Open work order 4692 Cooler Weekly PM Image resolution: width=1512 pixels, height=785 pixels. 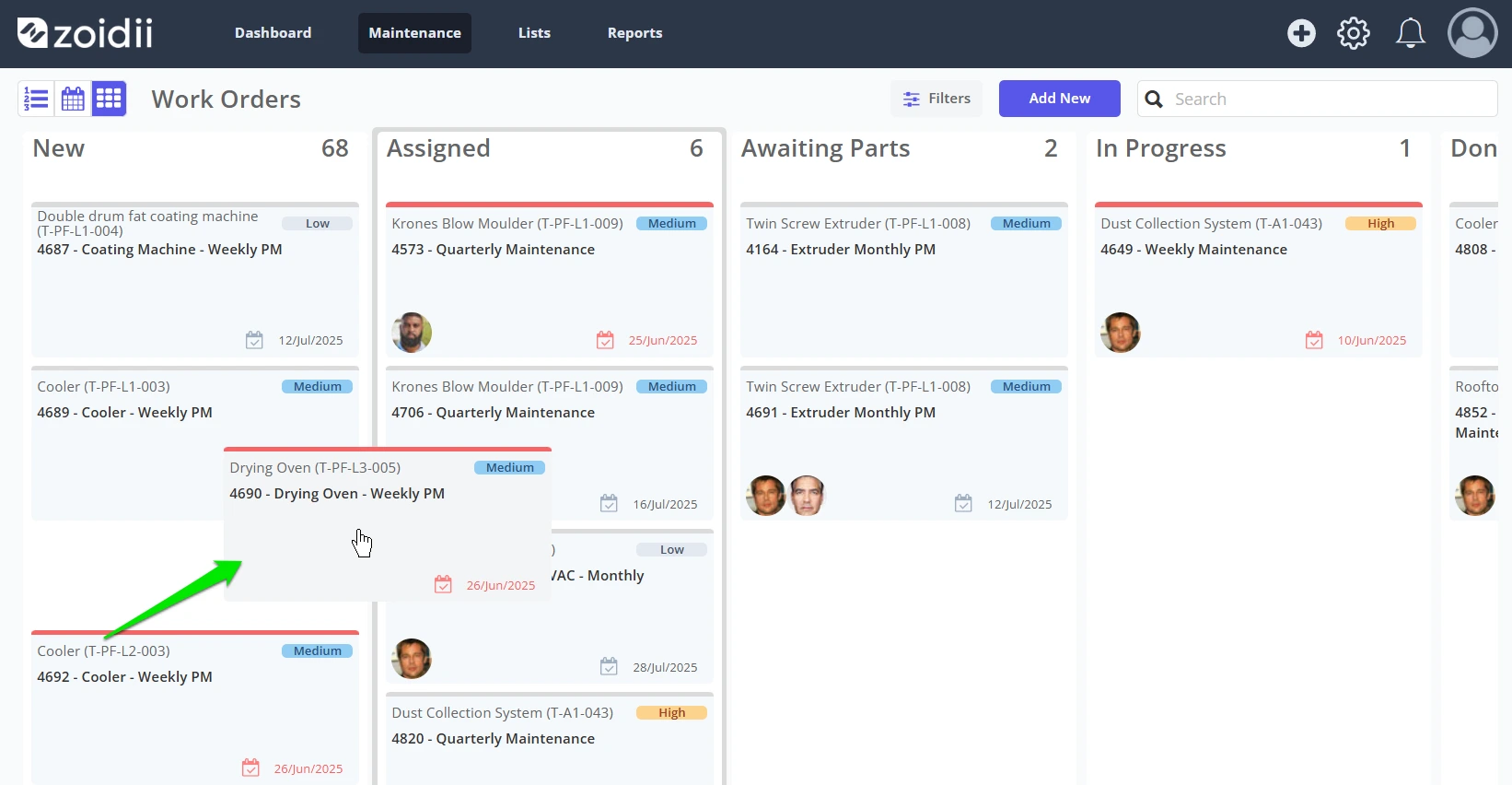124,677
